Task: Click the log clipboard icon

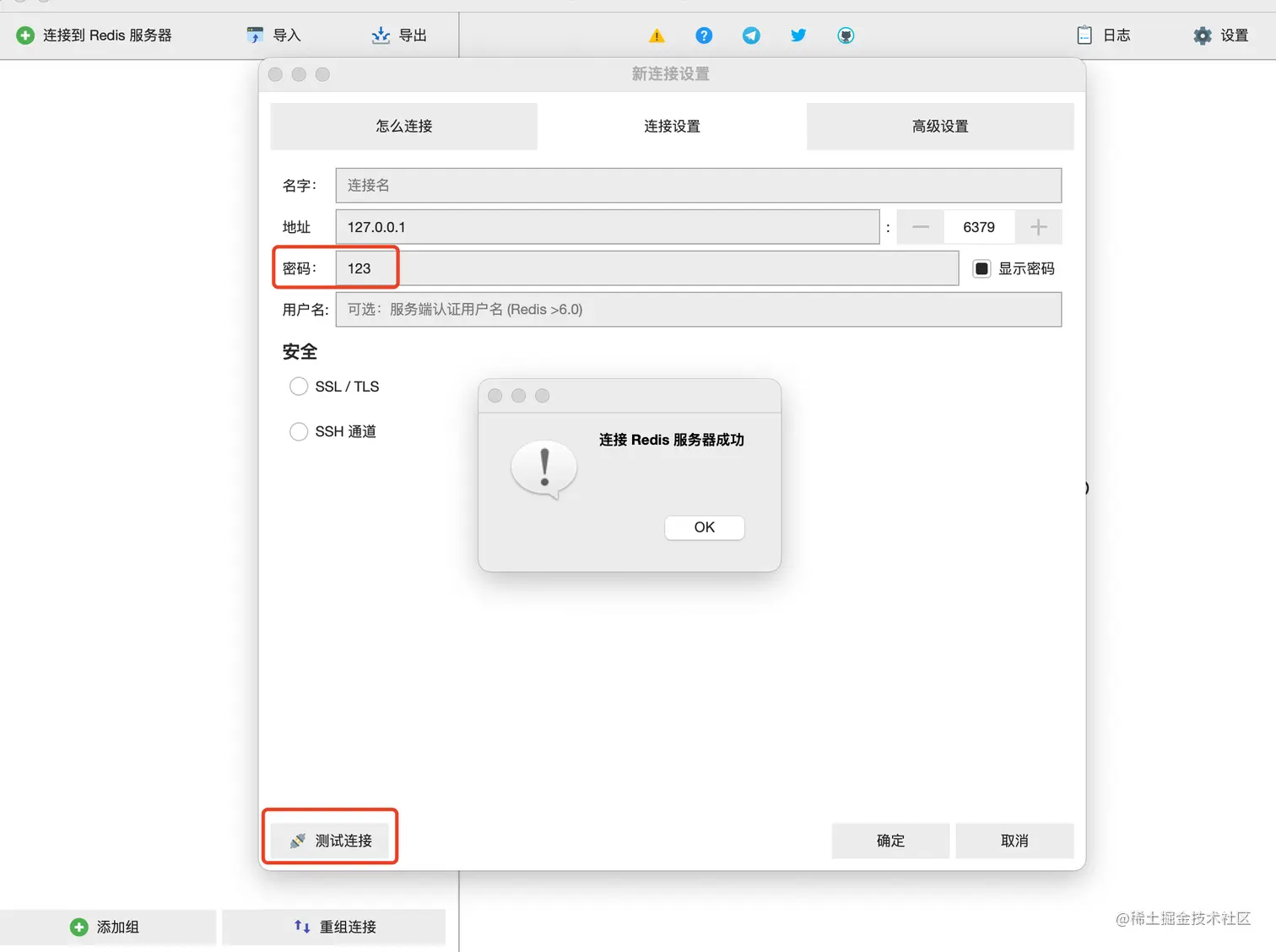Action: [1084, 35]
